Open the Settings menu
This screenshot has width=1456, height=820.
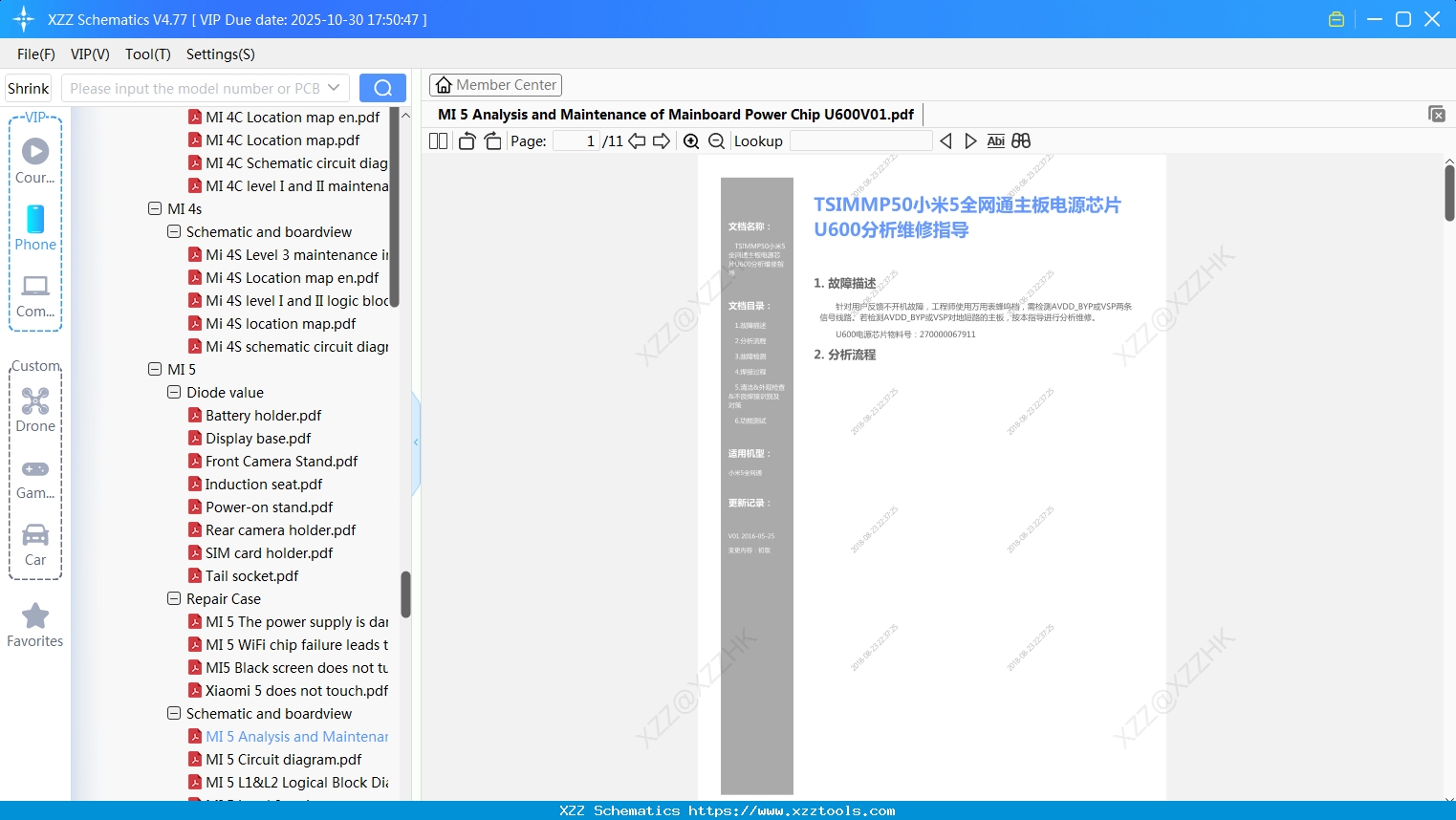click(220, 54)
